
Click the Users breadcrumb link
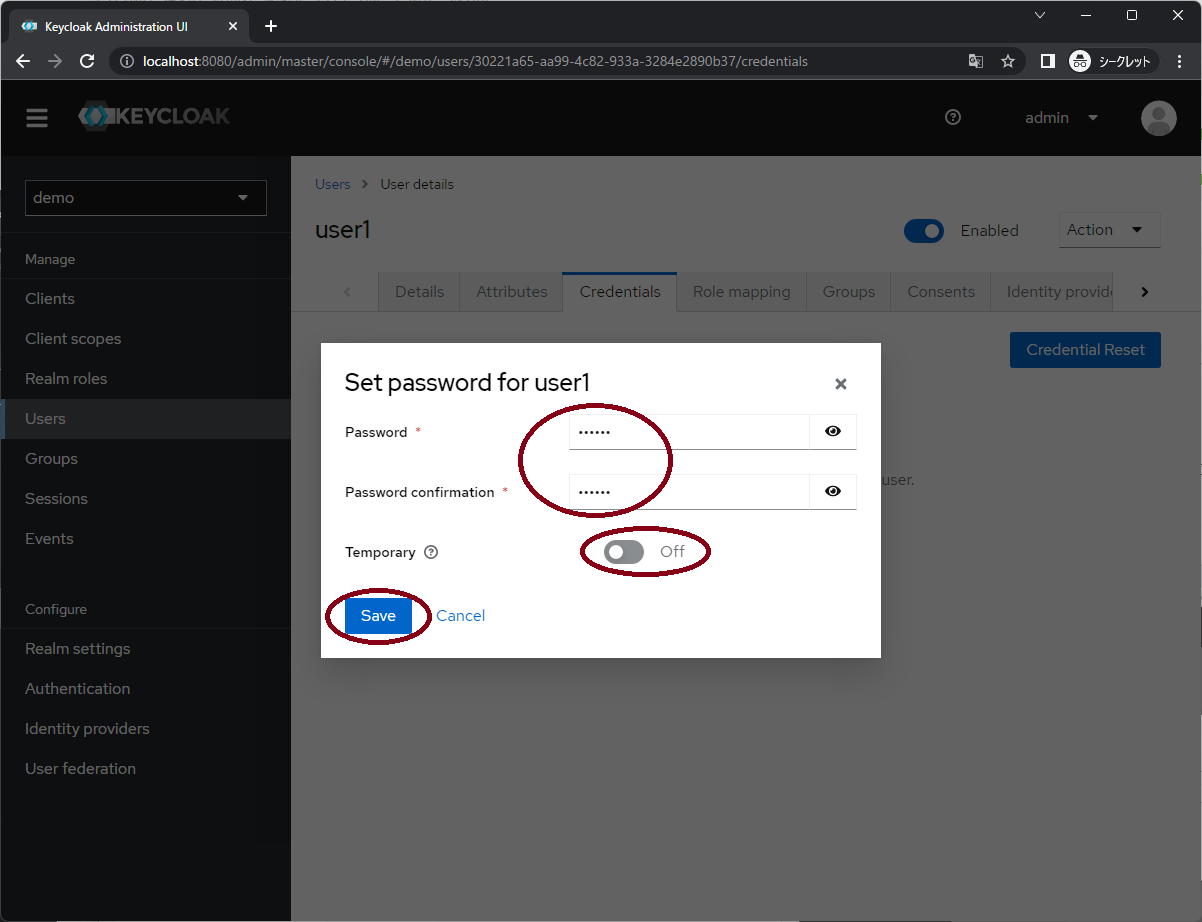point(333,184)
